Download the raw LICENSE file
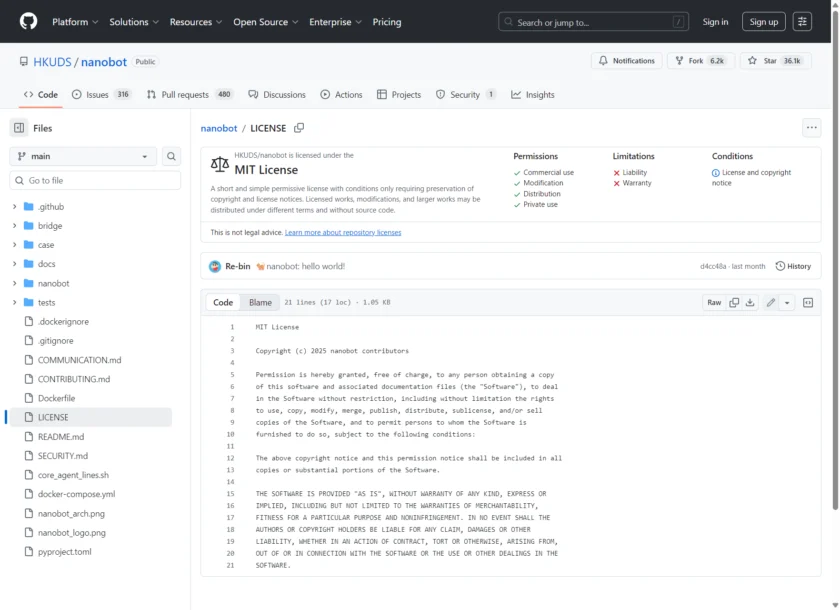The height and width of the screenshot is (610, 840). tap(750, 302)
